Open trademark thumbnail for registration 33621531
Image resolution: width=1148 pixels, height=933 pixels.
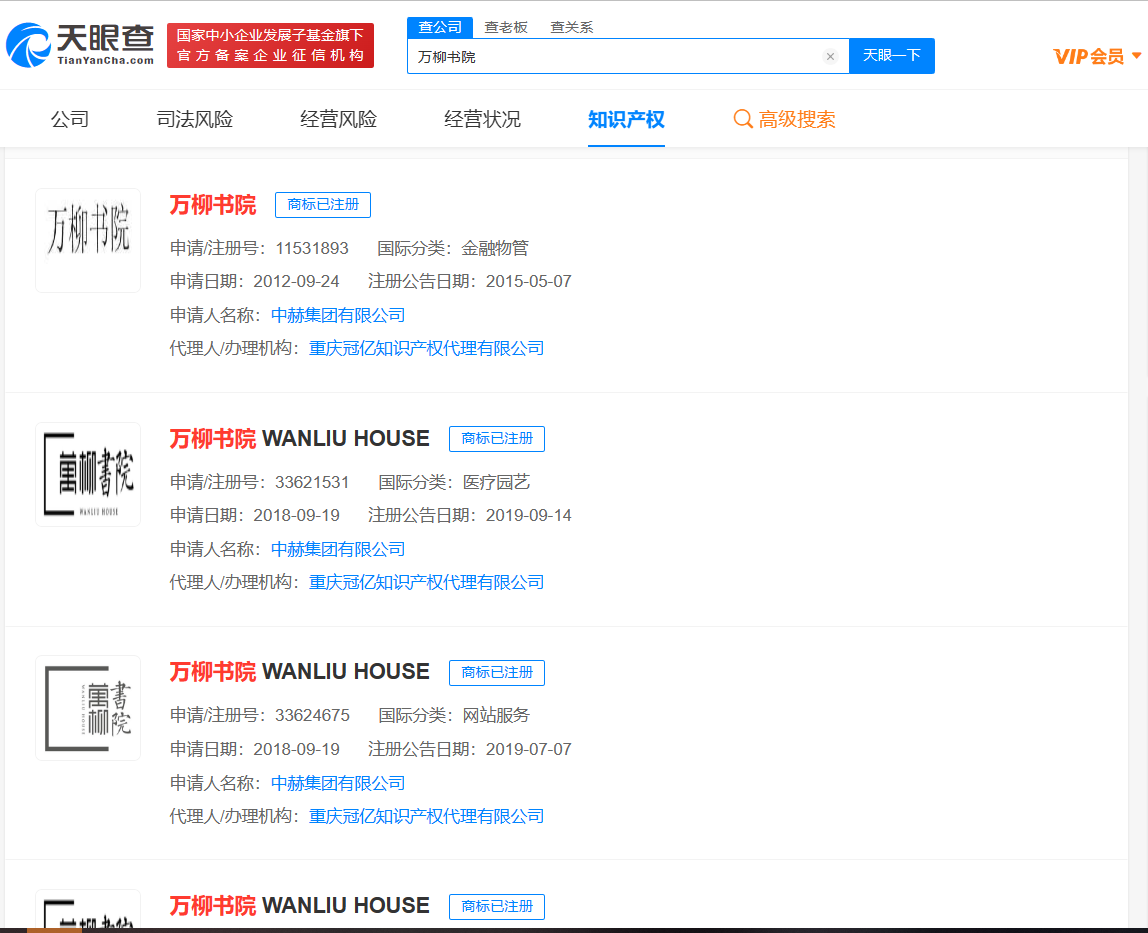pos(88,475)
